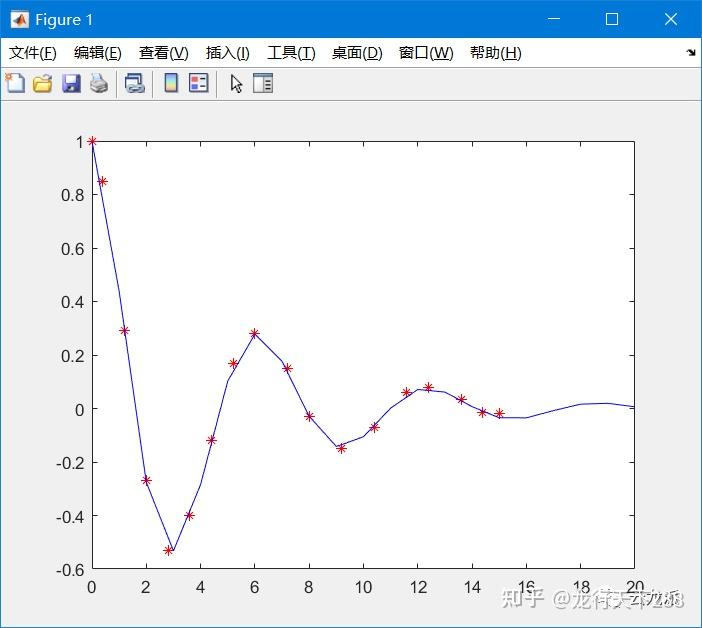Image resolution: width=702 pixels, height=628 pixels.
Task: Click y-axis tick label 0.2
Action: coord(73,356)
